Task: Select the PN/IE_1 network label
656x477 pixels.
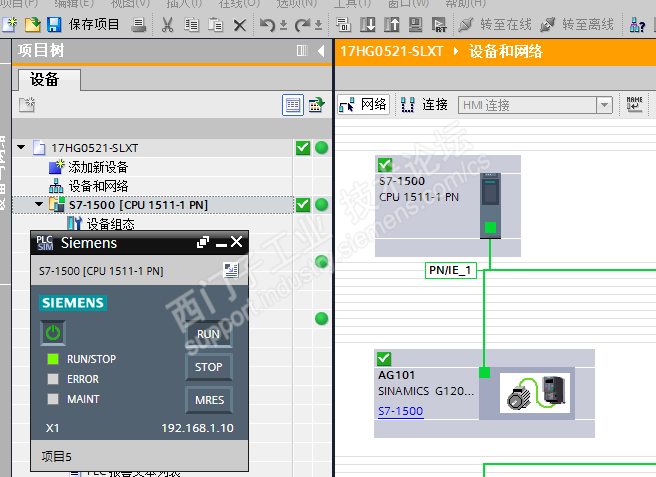Action: (x=451, y=270)
